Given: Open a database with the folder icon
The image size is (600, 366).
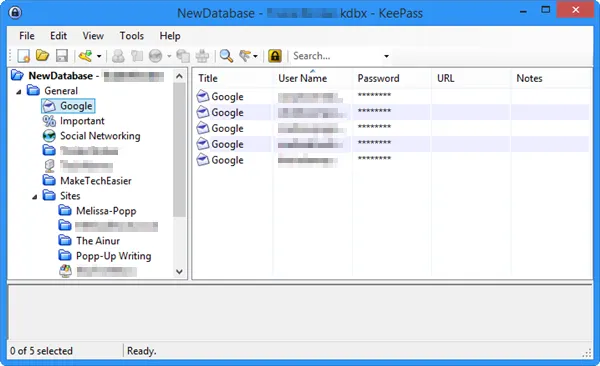Looking at the screenshot, I should [42, 56].
